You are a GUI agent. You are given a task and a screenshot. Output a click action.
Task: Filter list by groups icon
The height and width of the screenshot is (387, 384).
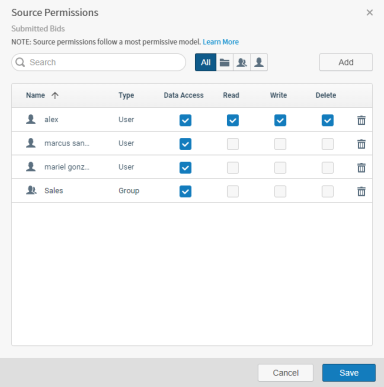242,62
